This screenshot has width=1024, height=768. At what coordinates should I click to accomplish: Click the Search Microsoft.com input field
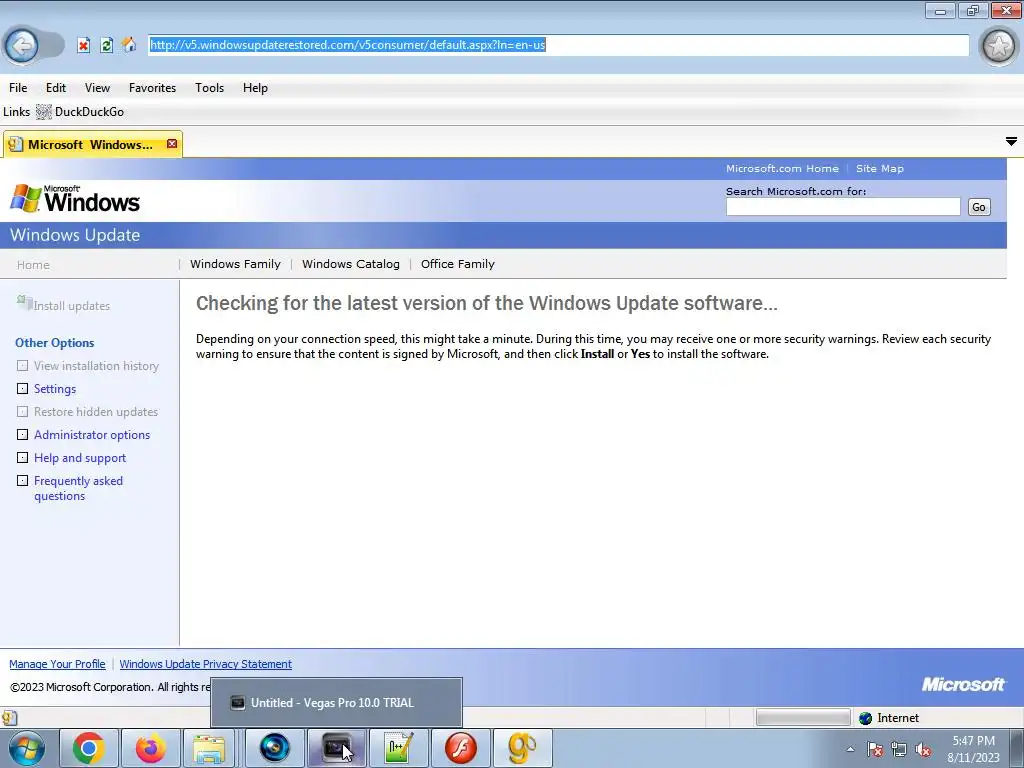tap(843, 207)
